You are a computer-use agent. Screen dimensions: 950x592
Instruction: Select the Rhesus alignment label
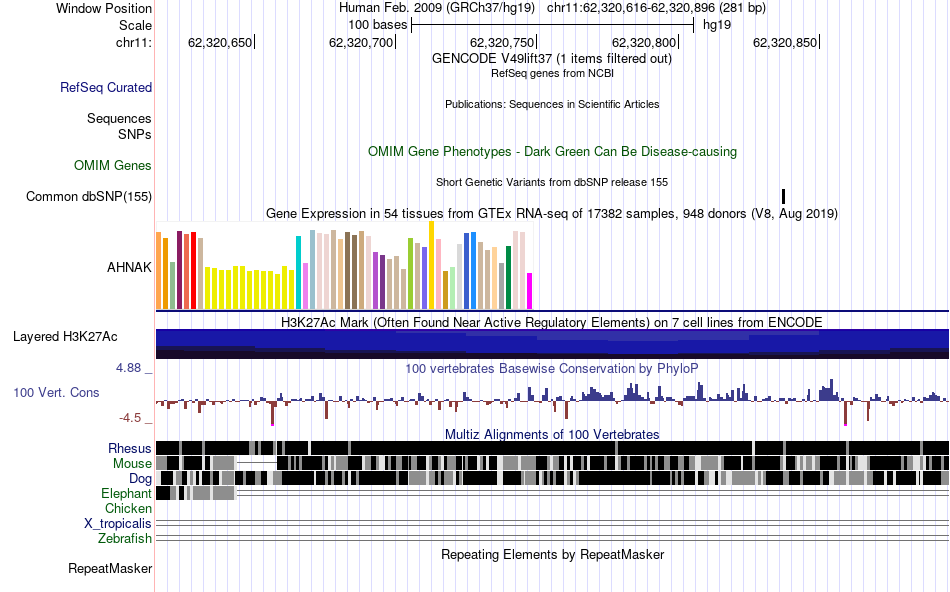(130, 448)
